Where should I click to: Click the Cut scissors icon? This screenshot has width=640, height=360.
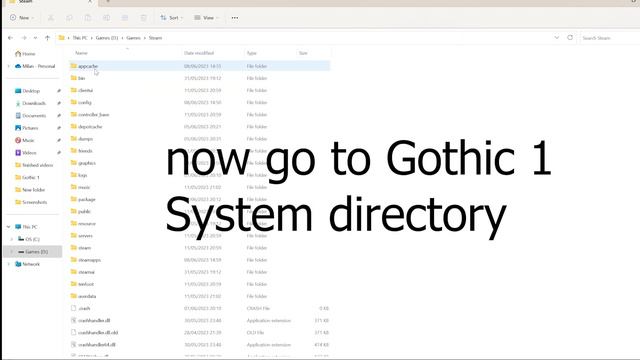51,18
